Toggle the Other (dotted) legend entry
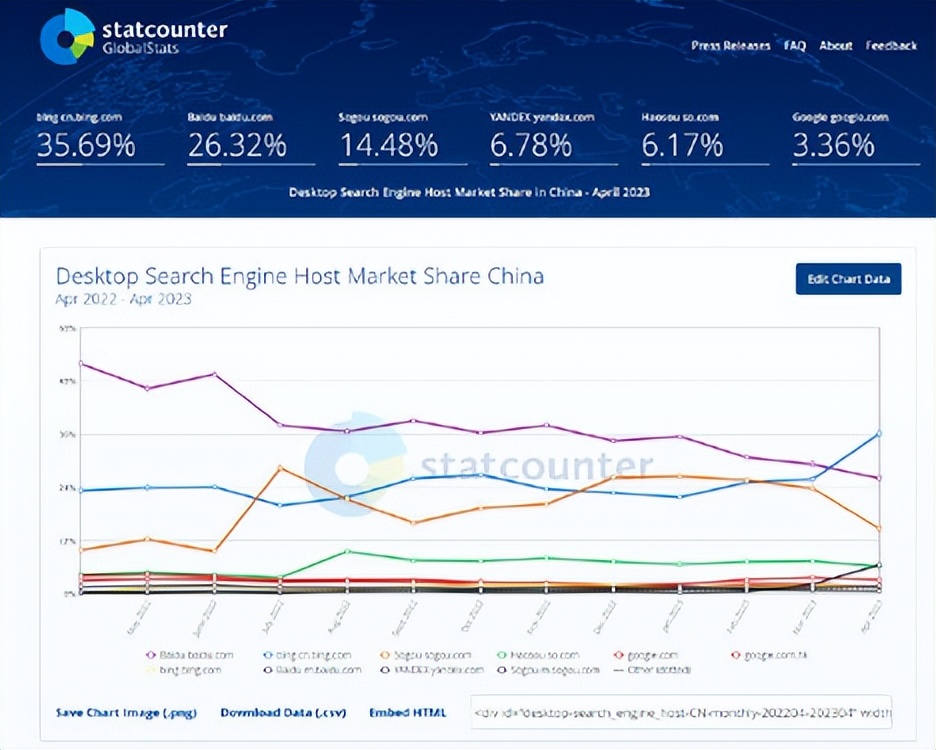The width and height of the screenshot is (936, 750). 652,670
